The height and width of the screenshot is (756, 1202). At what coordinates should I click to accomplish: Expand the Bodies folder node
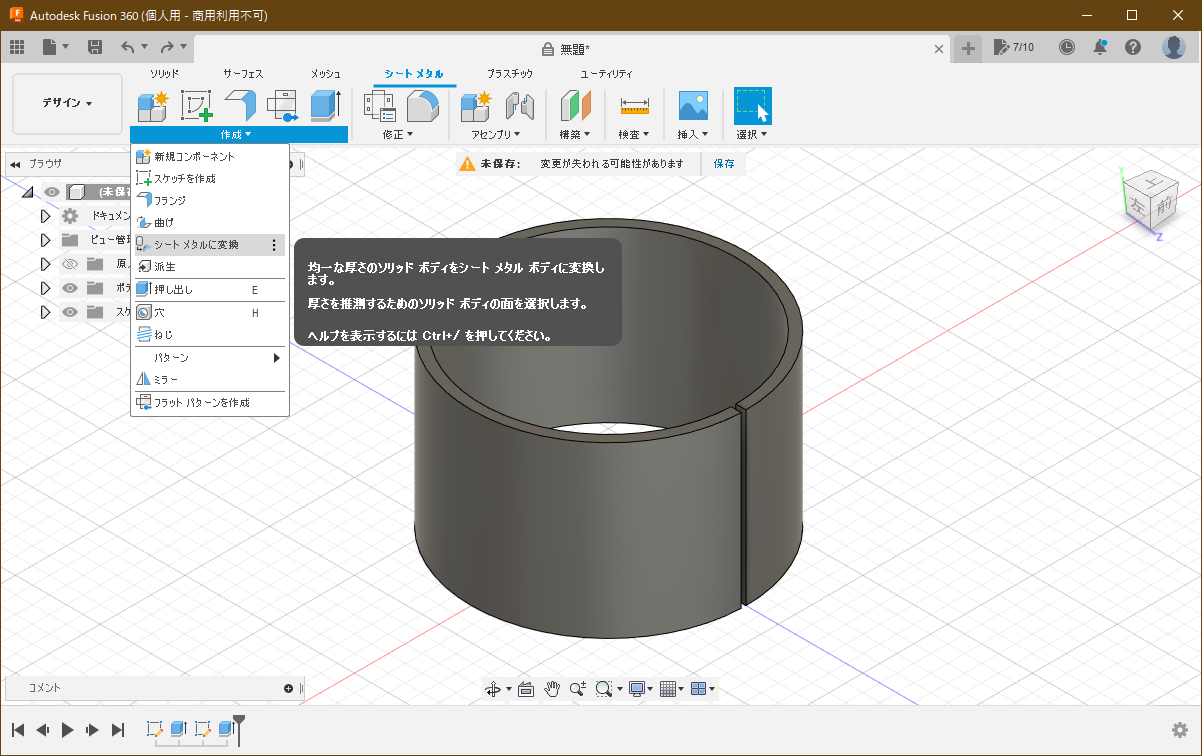[45, 288]
